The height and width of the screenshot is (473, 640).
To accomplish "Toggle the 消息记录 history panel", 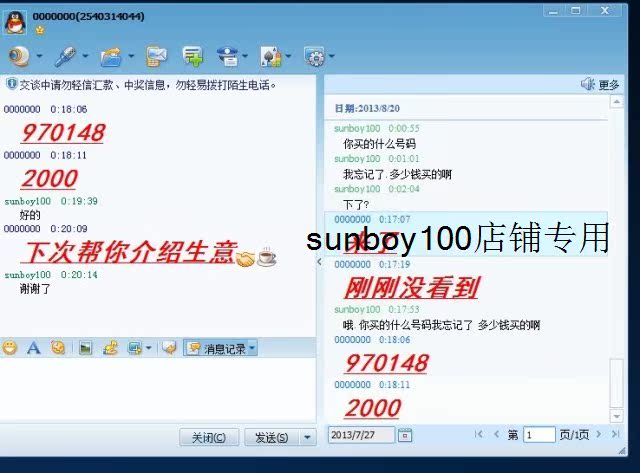I will (220, 348).
